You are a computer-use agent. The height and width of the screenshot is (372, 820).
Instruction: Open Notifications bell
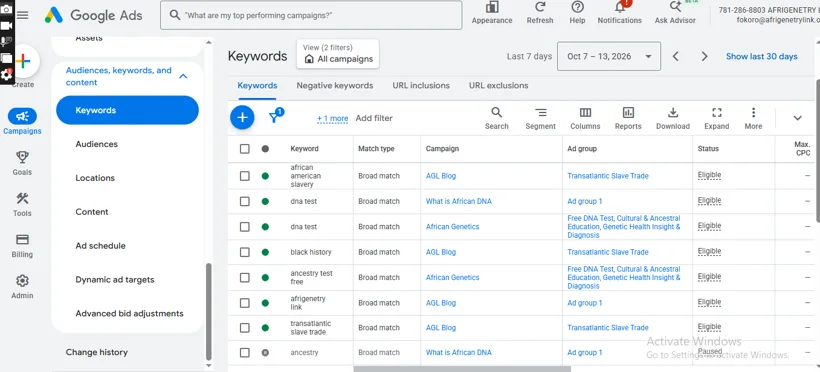[x=620, y=14]
